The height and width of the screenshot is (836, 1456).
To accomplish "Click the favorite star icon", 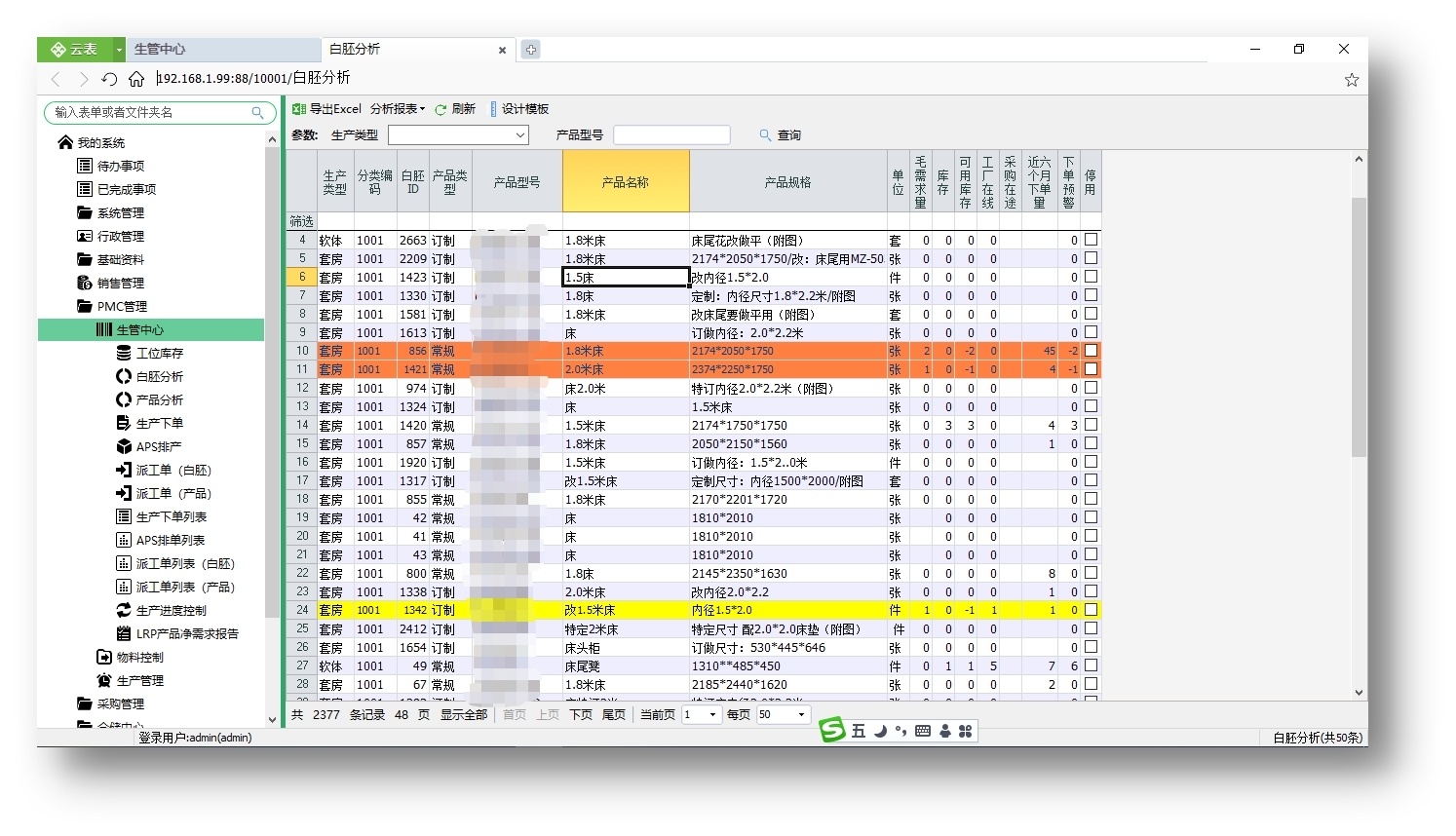I will tap(1351, 80).
